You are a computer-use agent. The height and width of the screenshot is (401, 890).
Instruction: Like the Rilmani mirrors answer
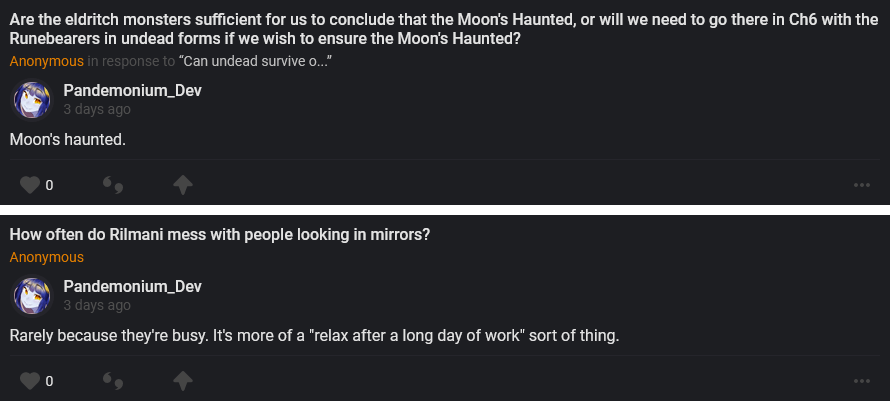pyautogui.click(x=30, y=381)
